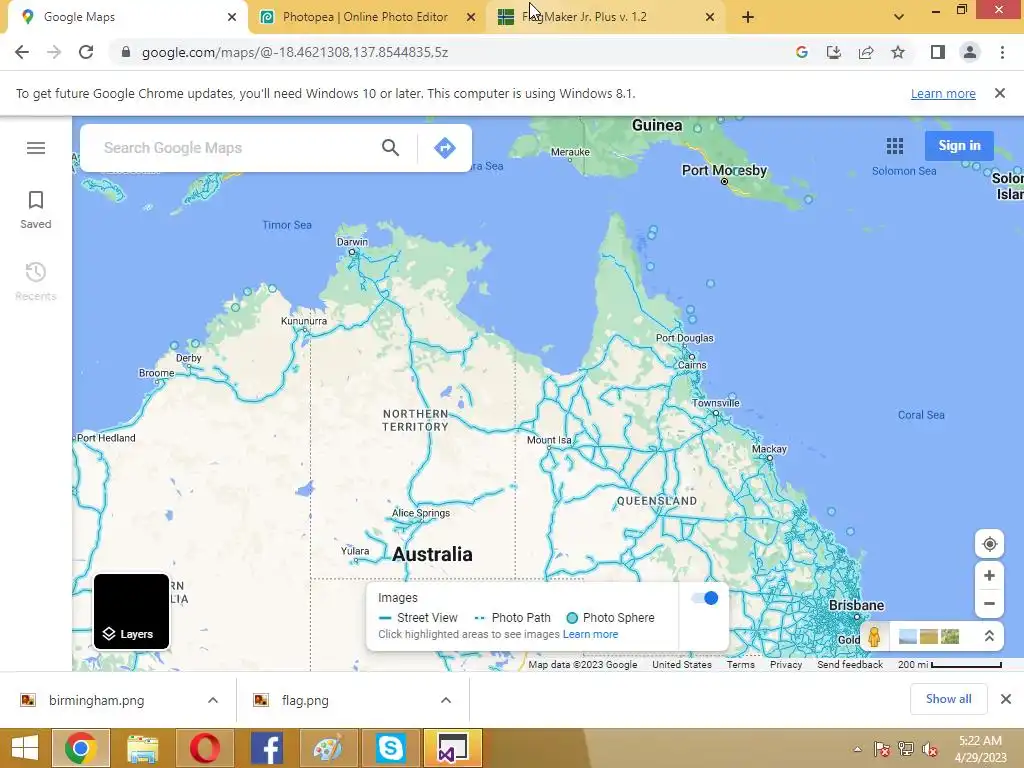Open Facebook app from taskbar
Viewport: 1024px width, 768px height.
tap(266, 748)
